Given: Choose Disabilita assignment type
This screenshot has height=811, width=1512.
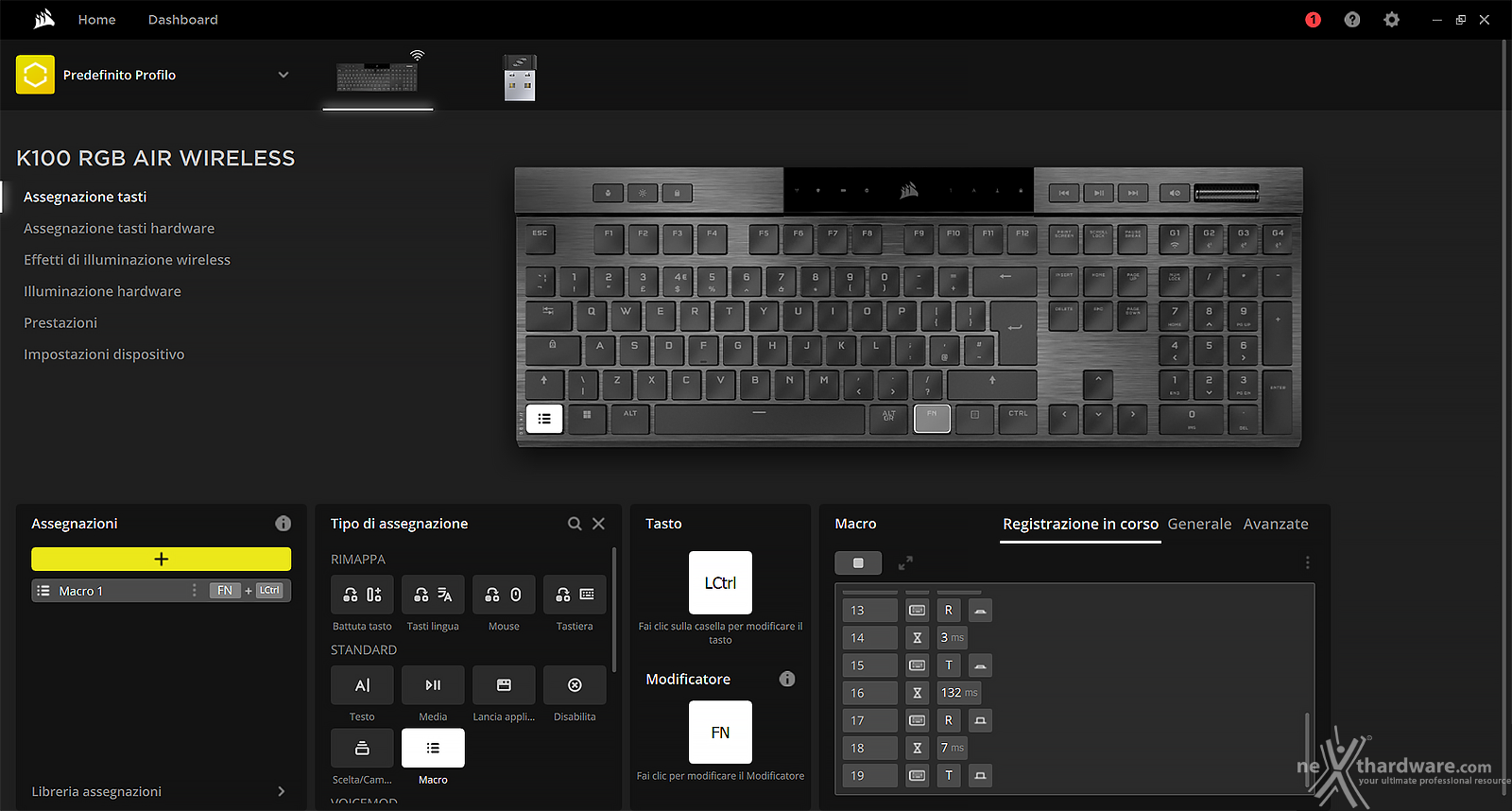Looking at the screenshot, I should coord(575,685).
